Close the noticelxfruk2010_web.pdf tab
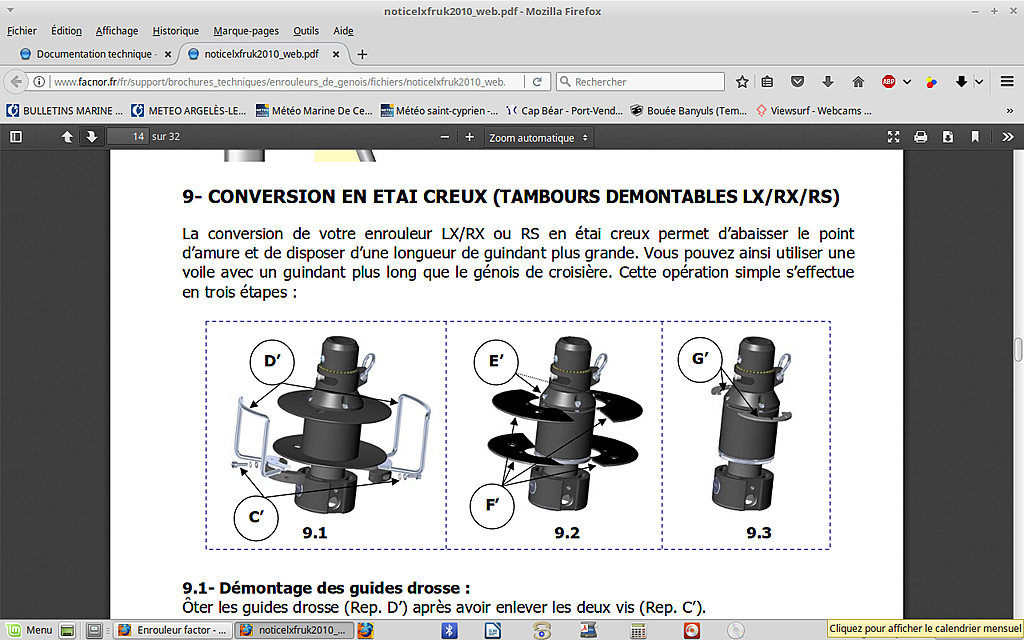Screen dimensions: 1024x640 336,54
